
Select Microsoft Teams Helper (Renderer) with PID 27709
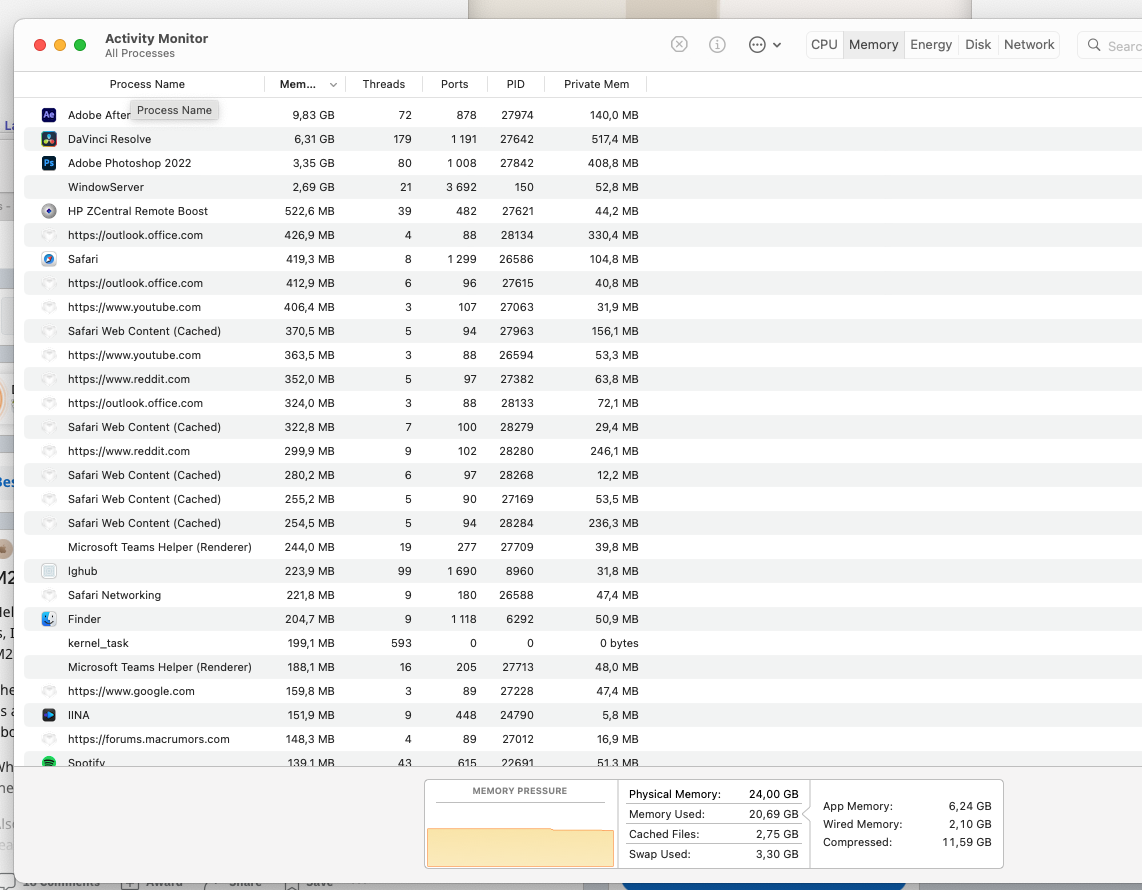click(583, 547)
